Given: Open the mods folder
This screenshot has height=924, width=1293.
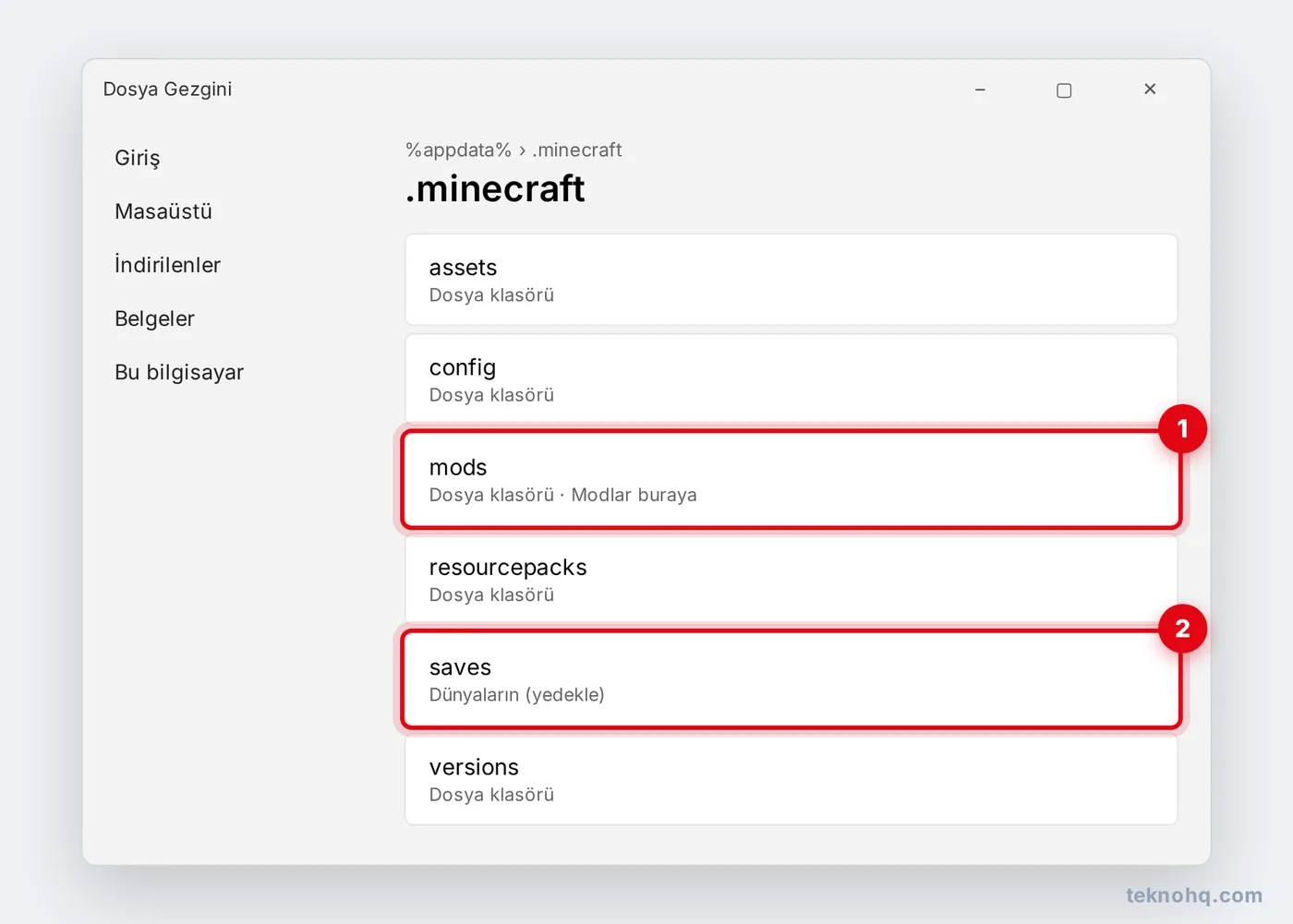Looking at the screenshot, I should 792,479.
